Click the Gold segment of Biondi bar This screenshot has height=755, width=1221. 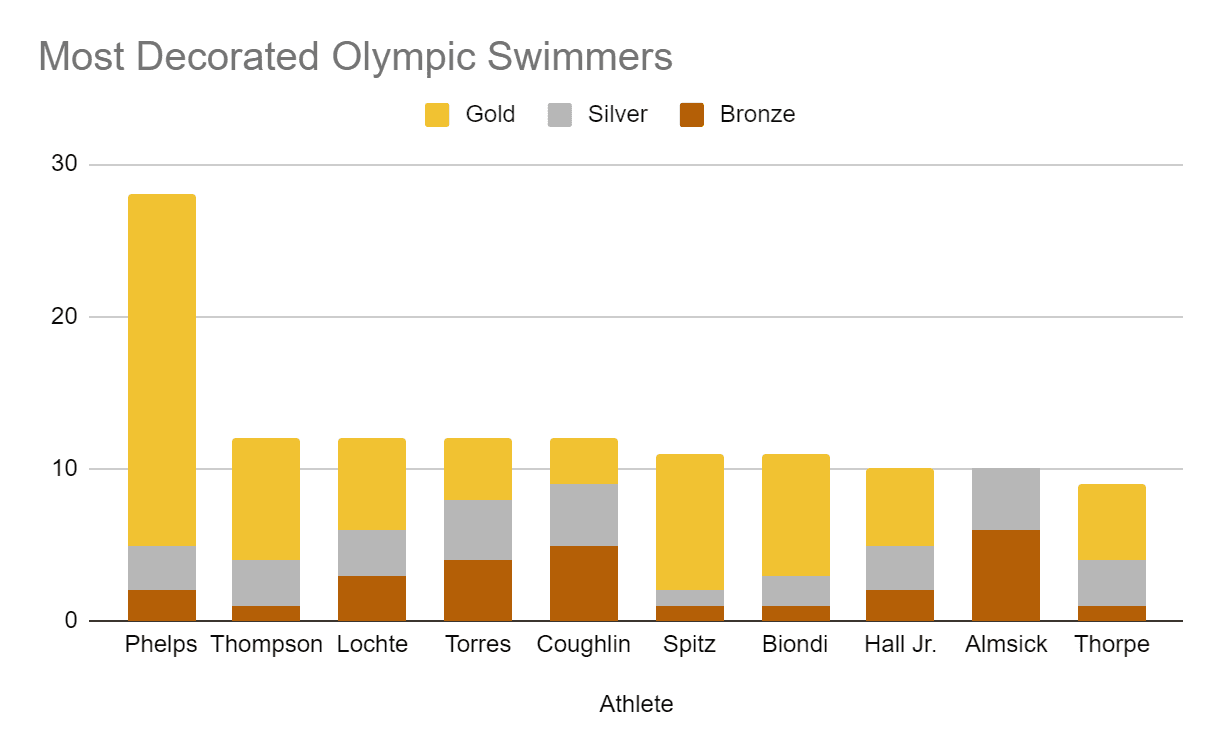pyautogui.click(x=796, y=515)
